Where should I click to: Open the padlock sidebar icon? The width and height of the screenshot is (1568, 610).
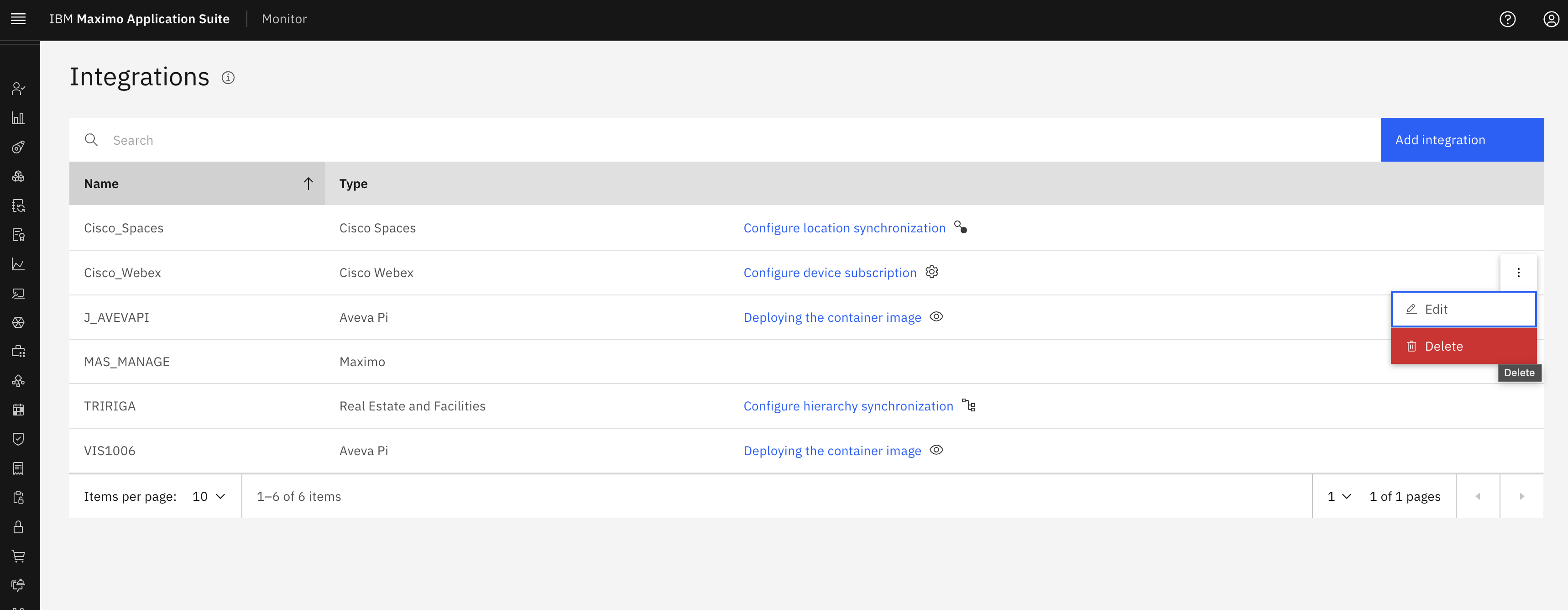coord(18,527)
